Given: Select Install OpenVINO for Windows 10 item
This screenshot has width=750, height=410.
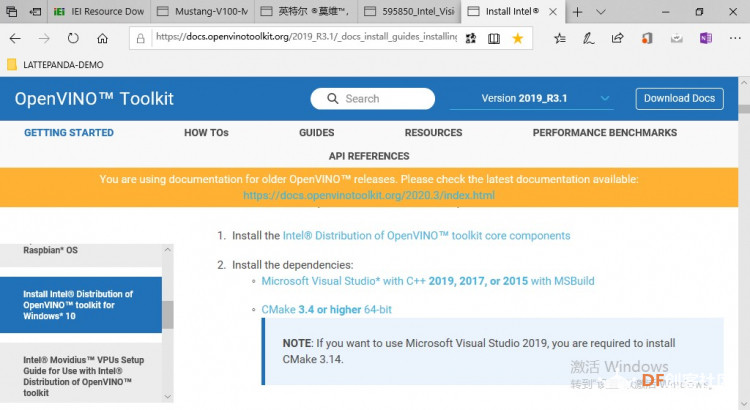Looking at the screenshot, I should pyautogui.click(x=81, y=305).
